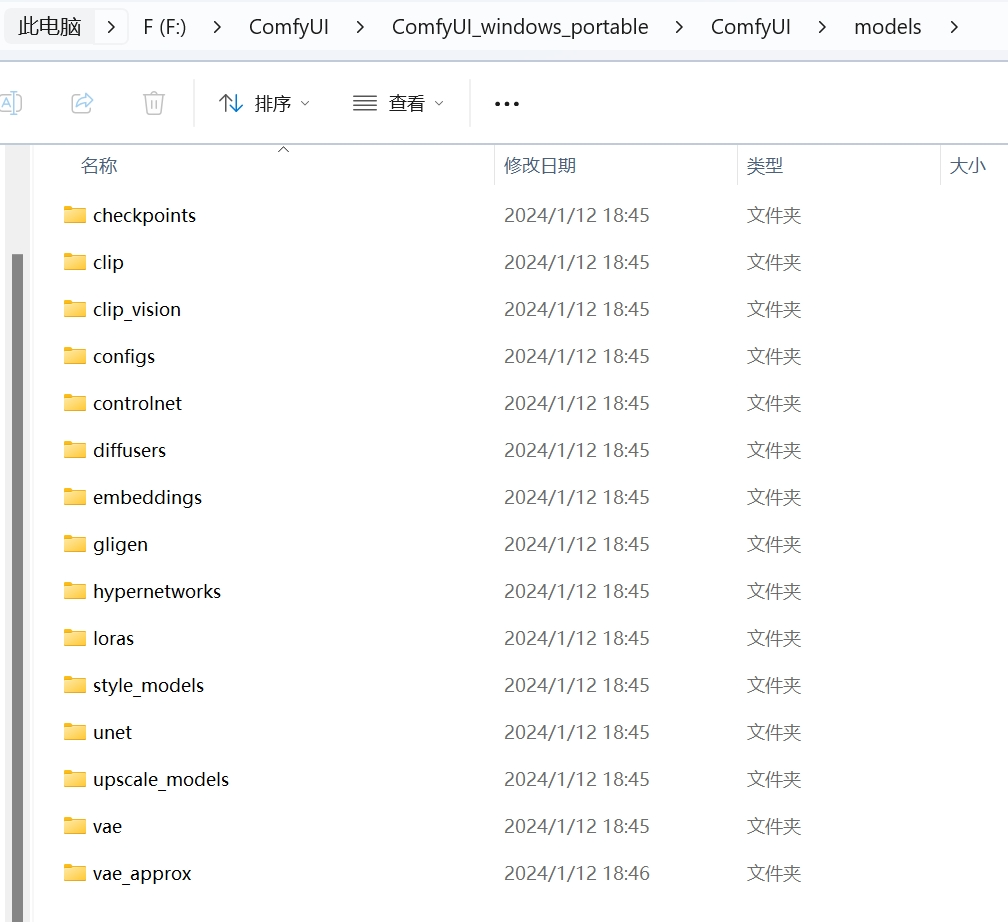Screen dimensions: 1008x922
Task: Expand chevron after 此电脑 breadcrumb
Action: tap(111, 27)
